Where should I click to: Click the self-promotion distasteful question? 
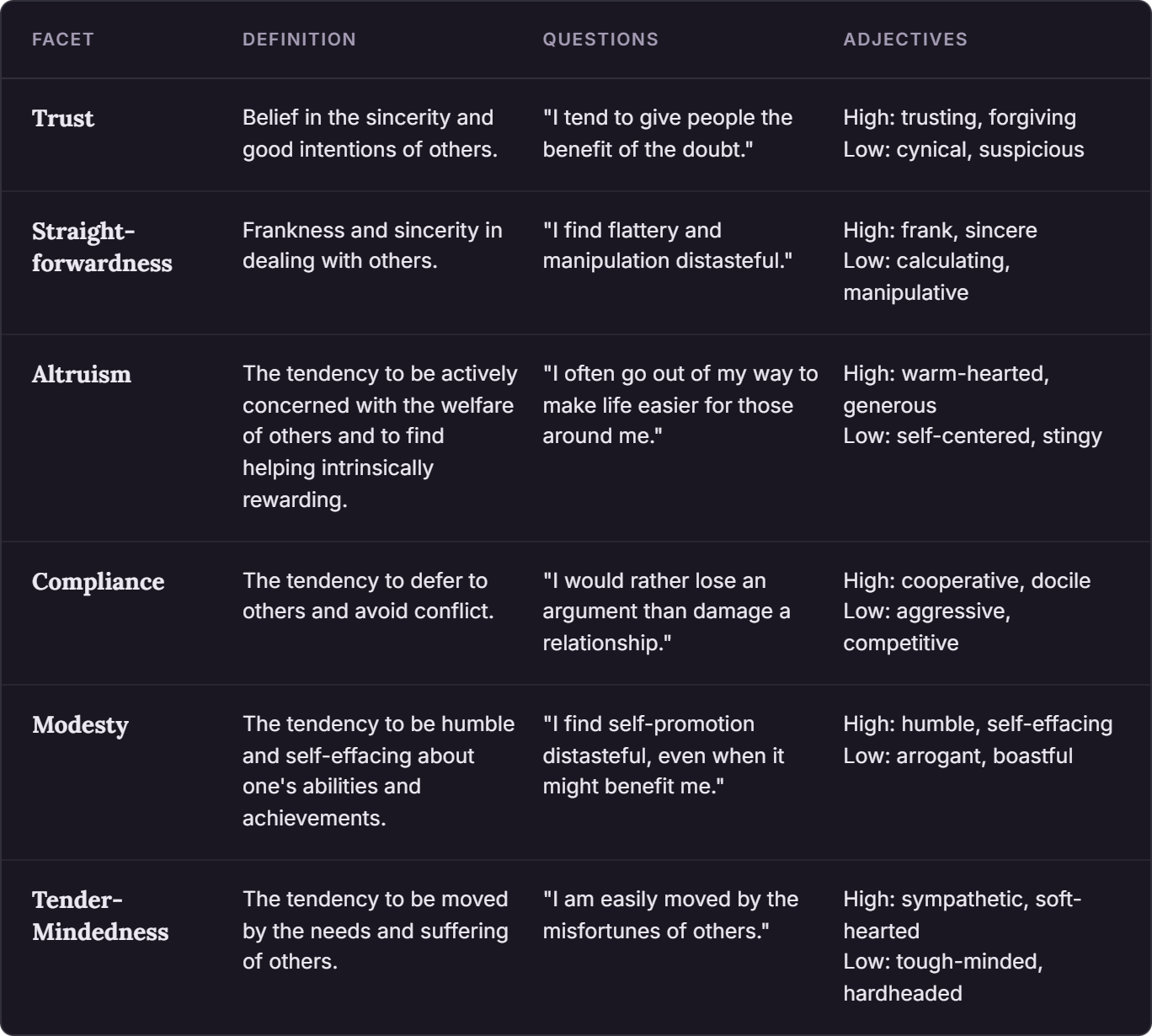click(x=663, y=756)
